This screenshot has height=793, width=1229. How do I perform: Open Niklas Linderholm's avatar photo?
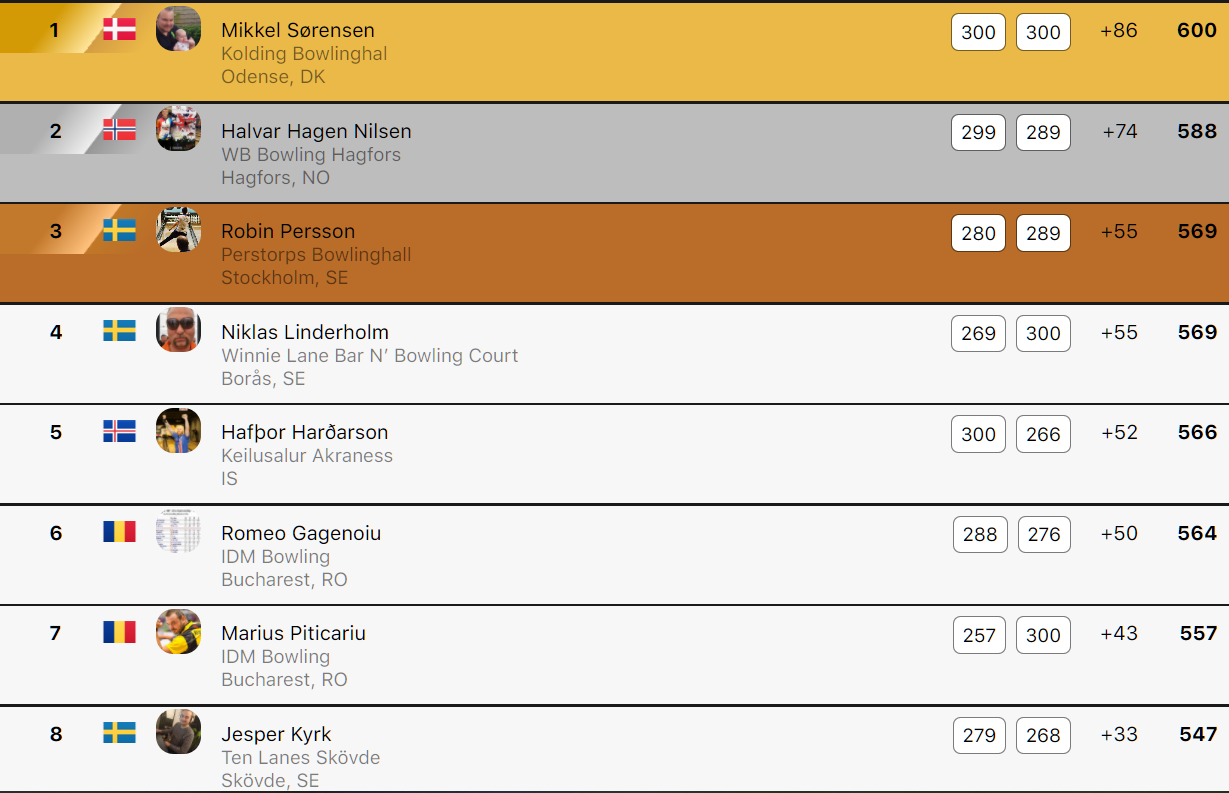[x=178, y=330]
